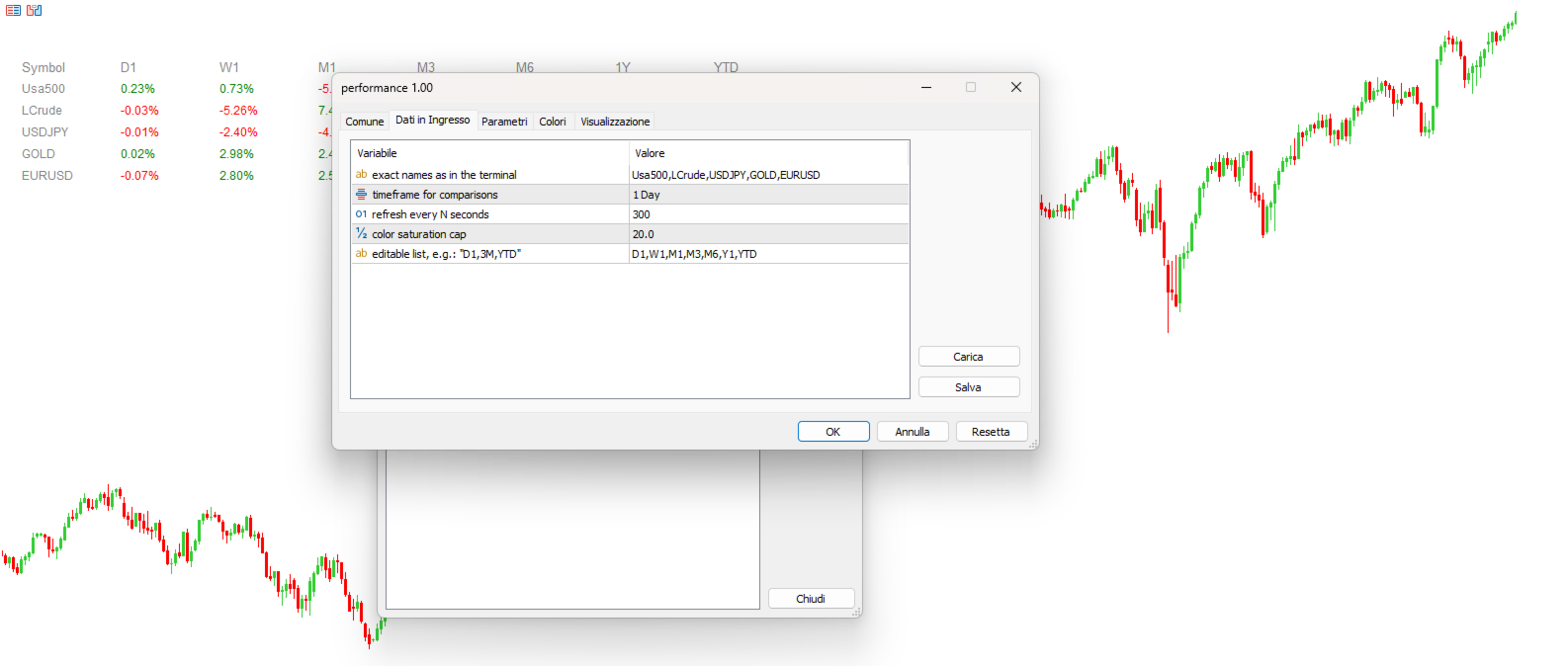The height and width of the screenshot is (666, 1568).
Task: Edit the refresh value 300
Action: click(x=769, y=214)
